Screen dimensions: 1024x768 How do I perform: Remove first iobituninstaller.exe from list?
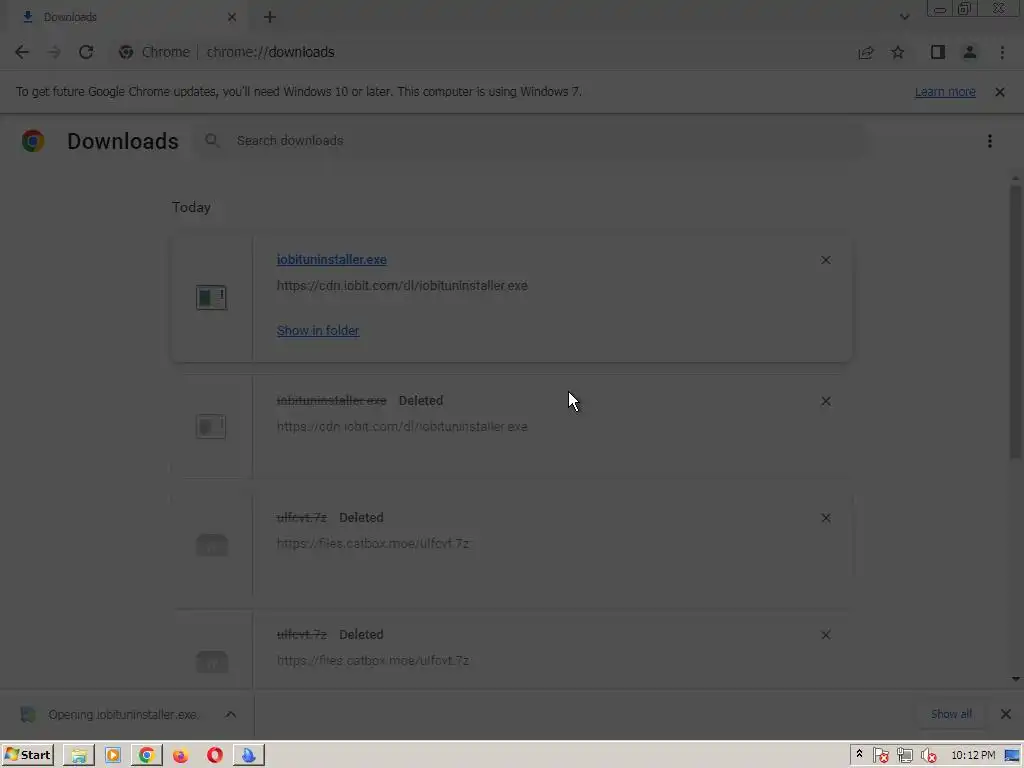click(x=825, y=260)
